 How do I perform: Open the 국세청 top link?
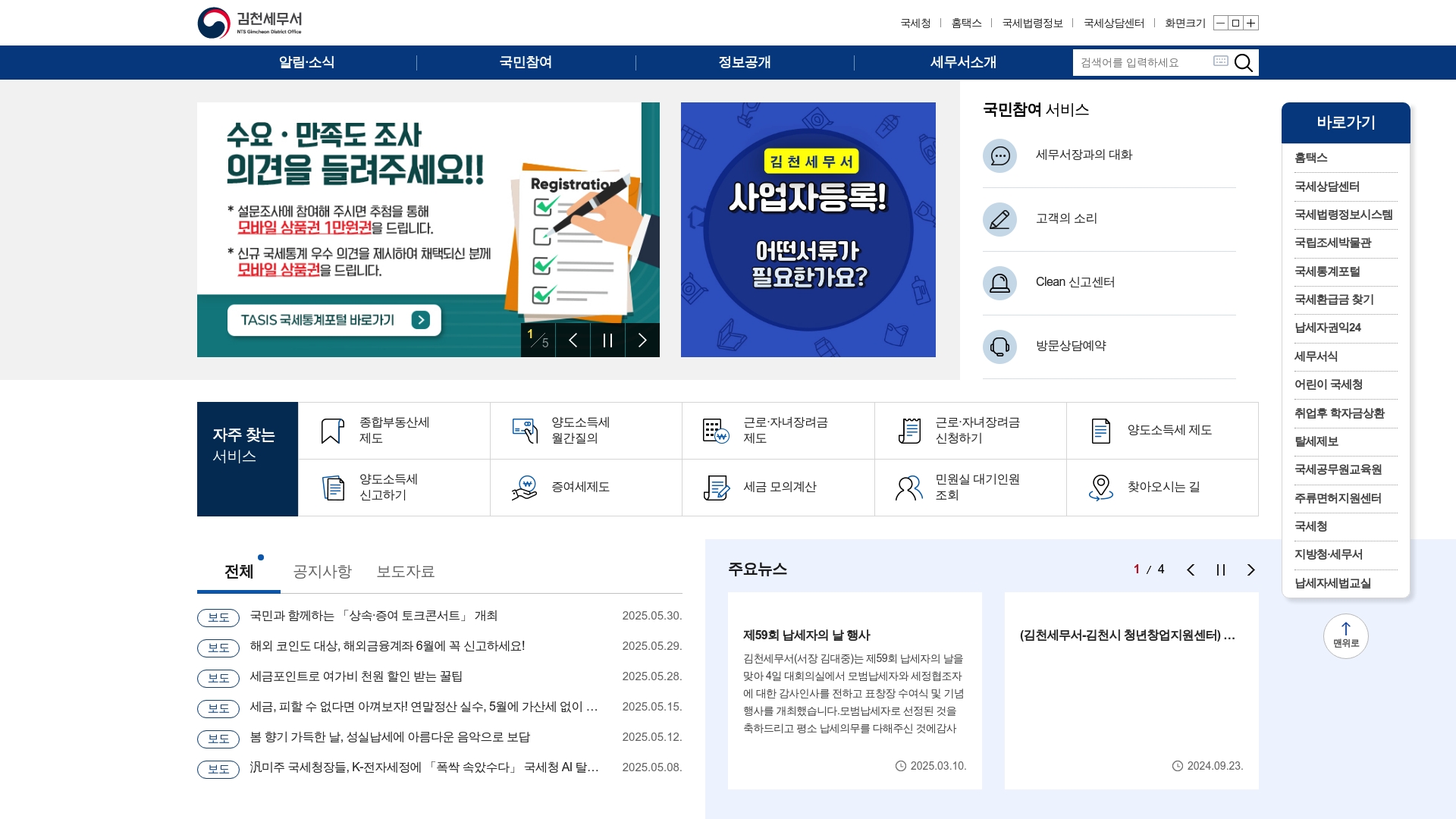point(915,24)
